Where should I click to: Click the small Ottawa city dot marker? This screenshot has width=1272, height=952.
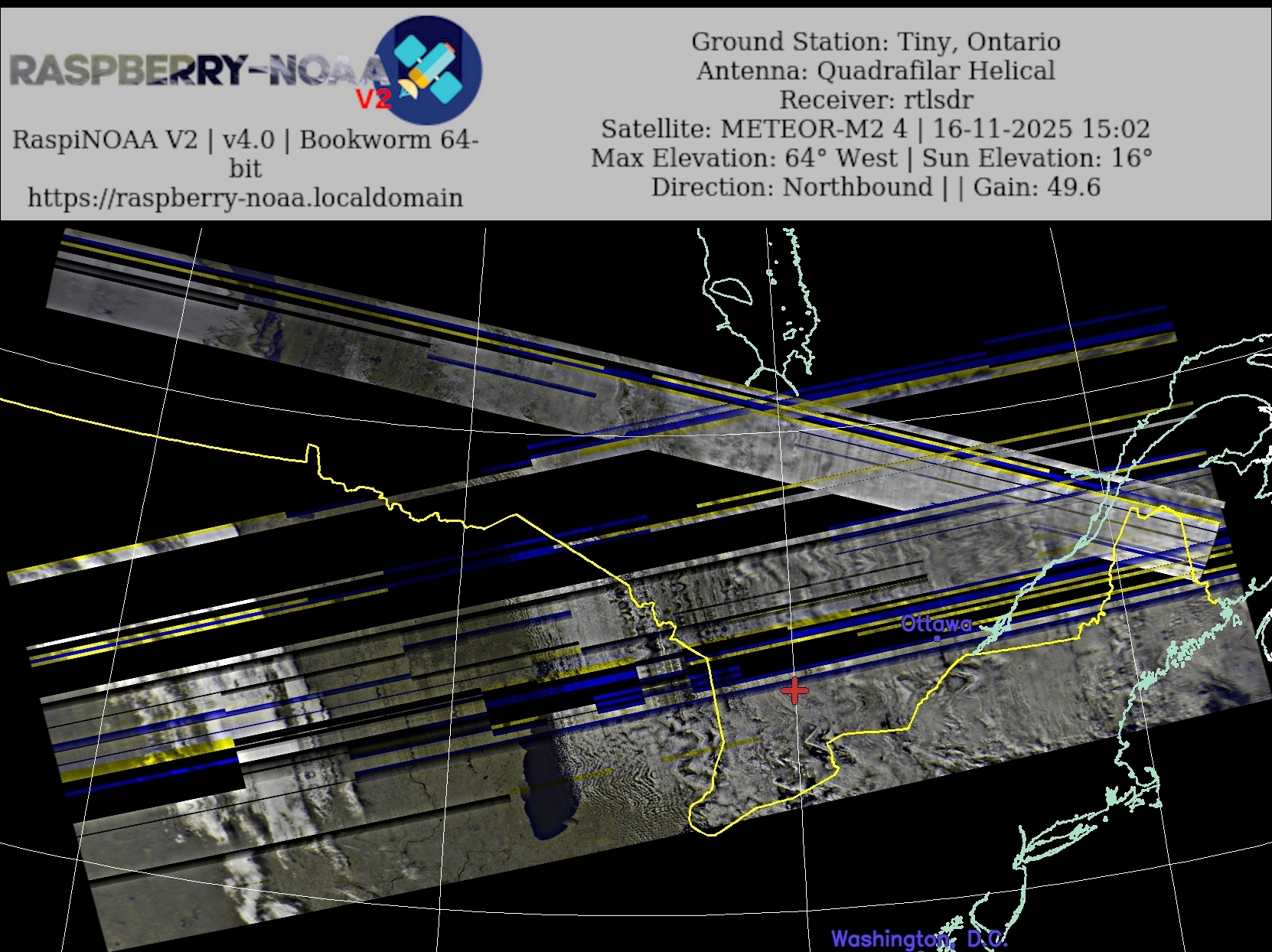(x=937, y=638)
